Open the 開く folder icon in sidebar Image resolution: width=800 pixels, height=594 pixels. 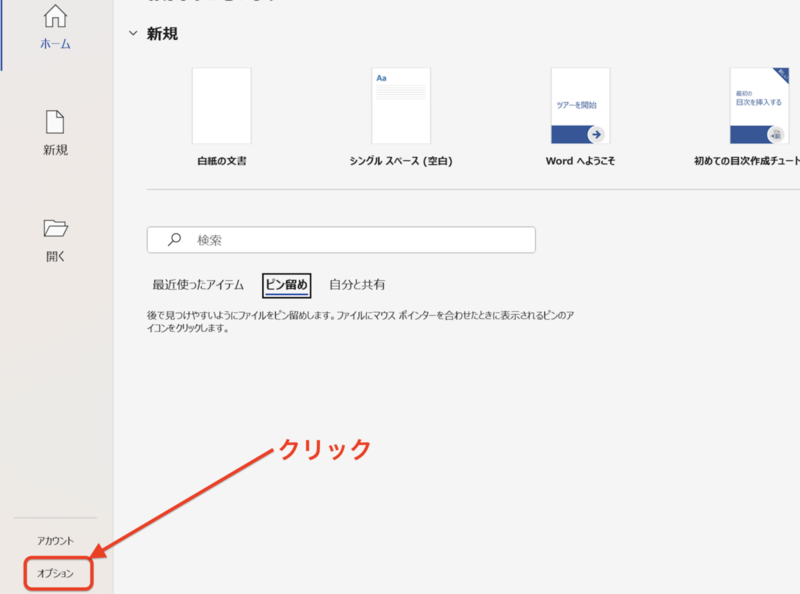pos(55,228)
